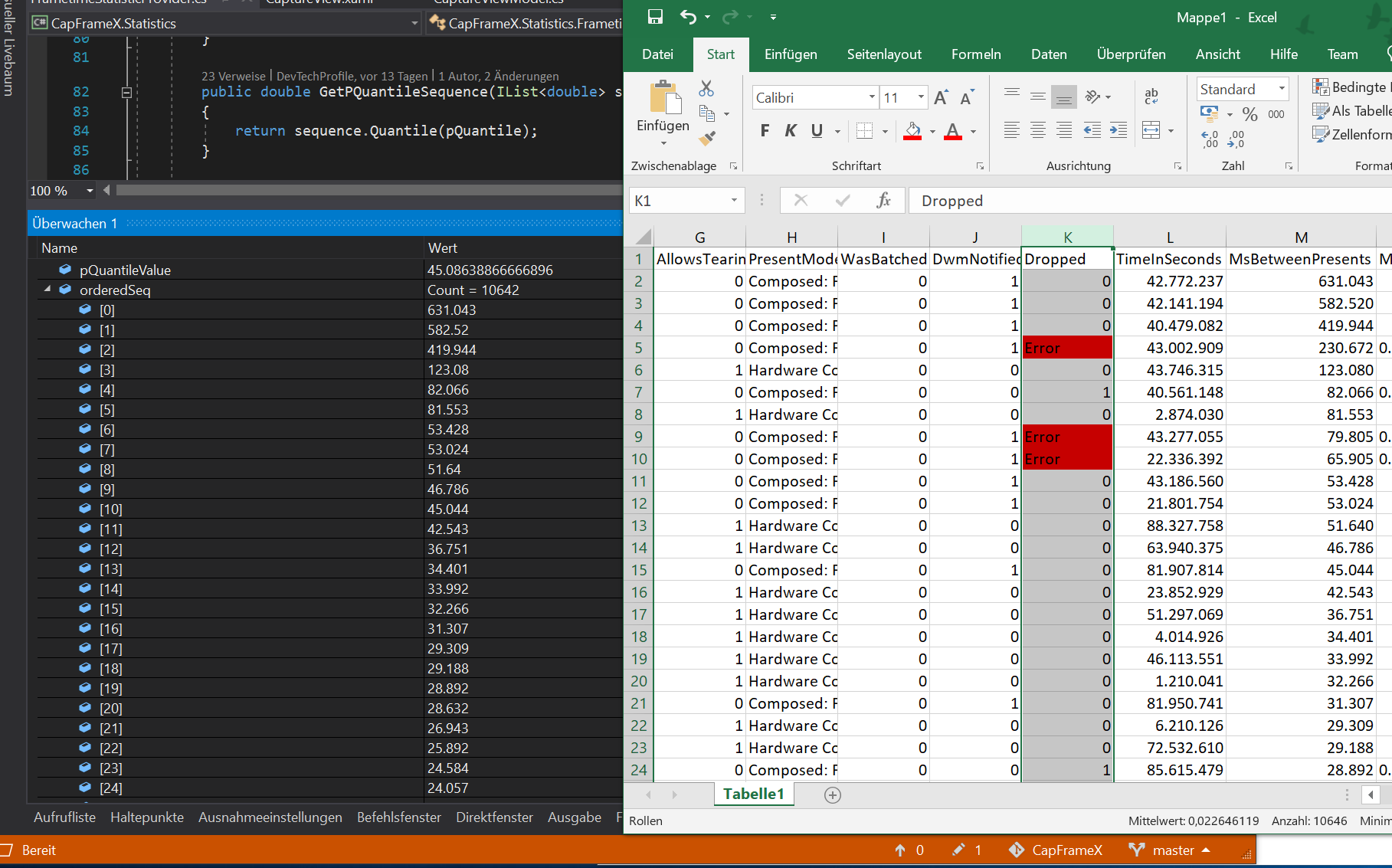Open Bedingte Formatierung conditional formatting

tap(1351, 87)
